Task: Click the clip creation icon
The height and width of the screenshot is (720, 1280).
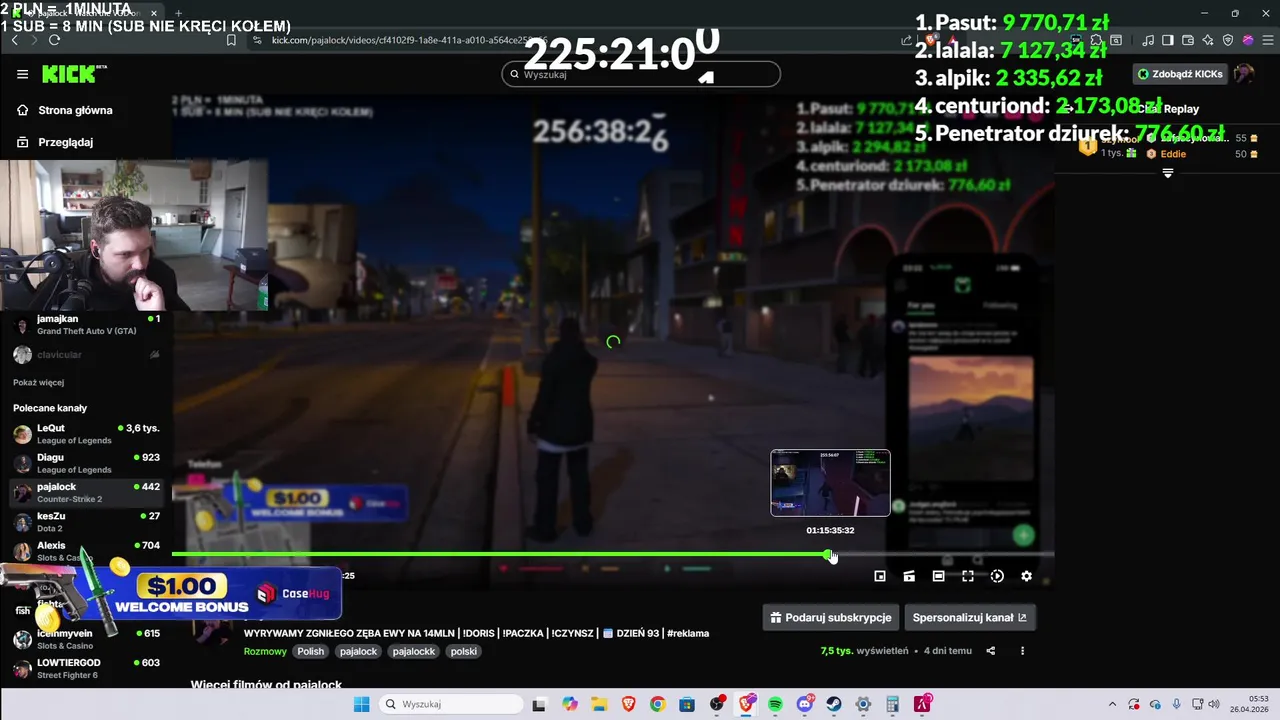Action: (x=909, y=576)
